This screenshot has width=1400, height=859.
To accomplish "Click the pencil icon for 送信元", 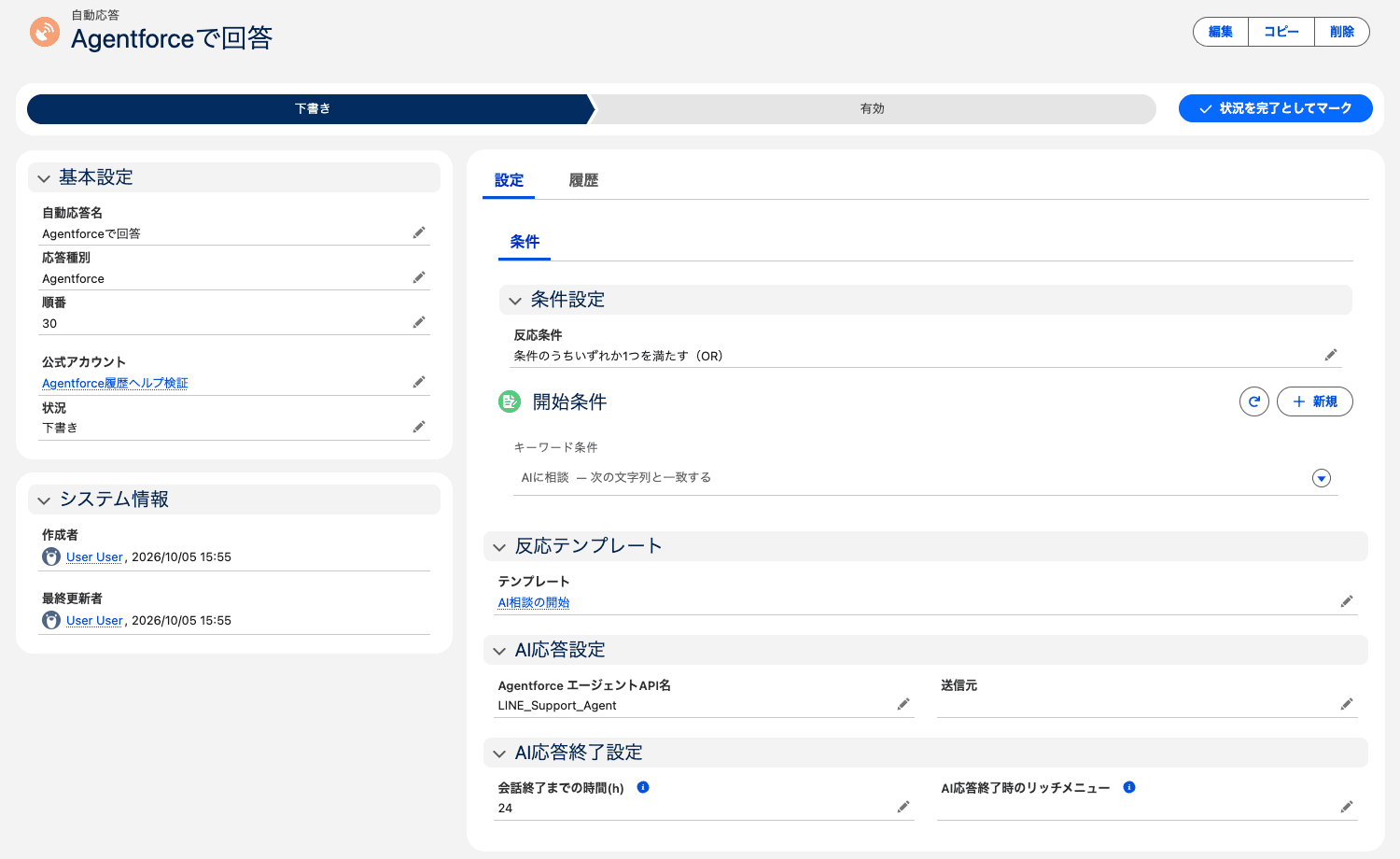I will (1347, 704).
